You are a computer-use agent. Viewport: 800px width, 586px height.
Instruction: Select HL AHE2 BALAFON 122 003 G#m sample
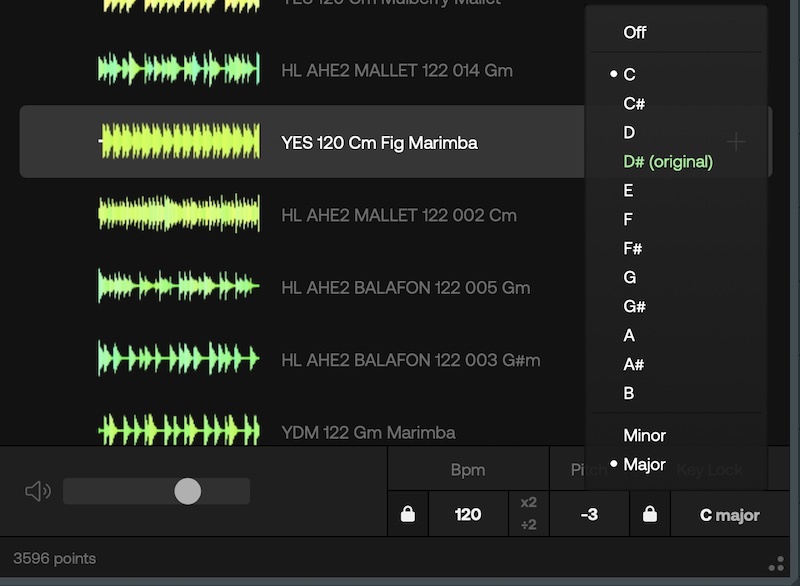(410, 360)
